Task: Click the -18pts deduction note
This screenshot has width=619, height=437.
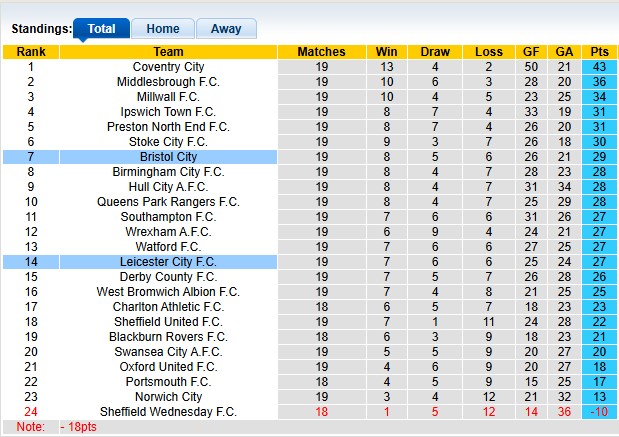Action: coord(77,427)
